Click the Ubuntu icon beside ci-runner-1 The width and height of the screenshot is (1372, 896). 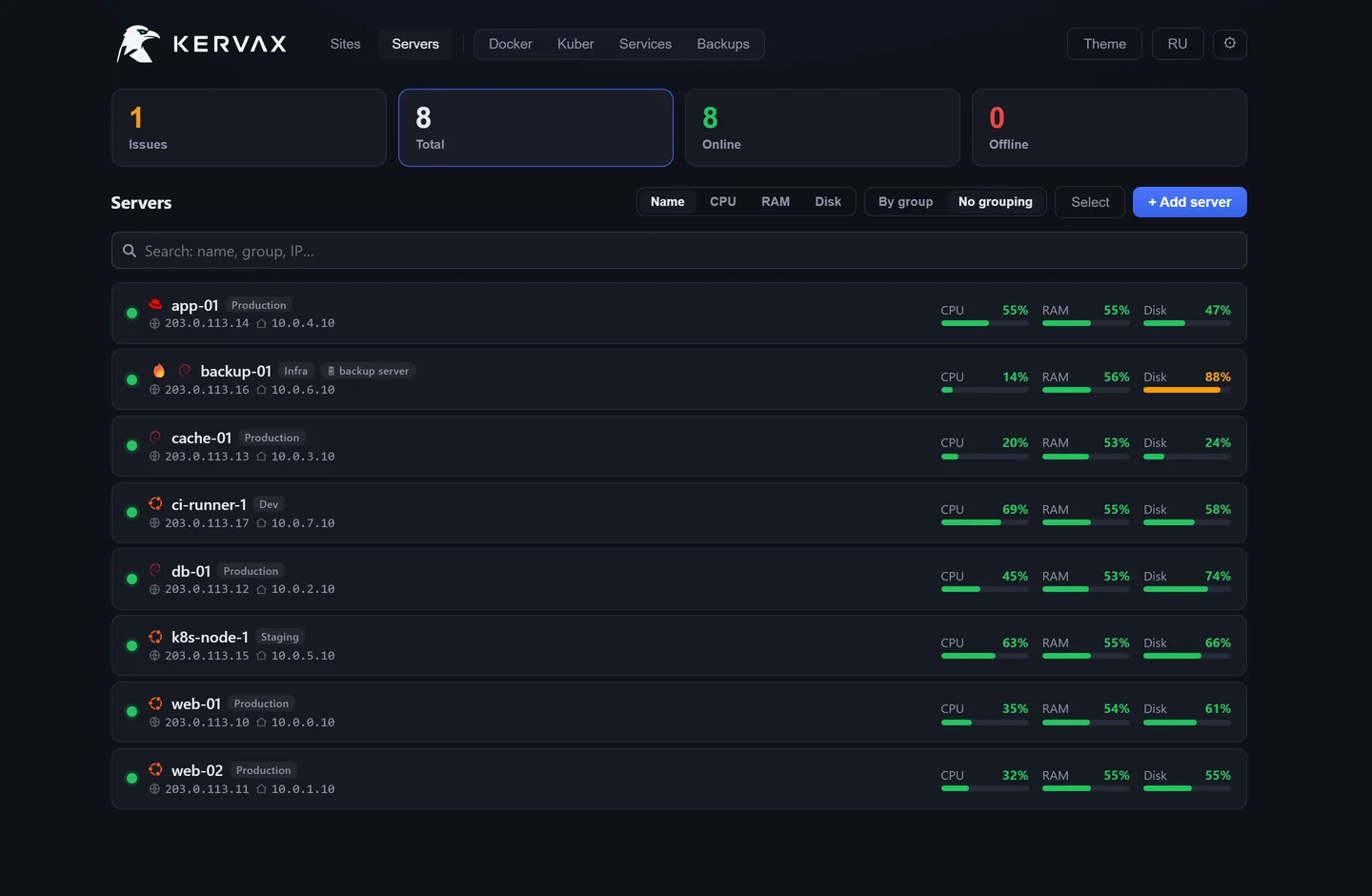click(x=155, y=503)
